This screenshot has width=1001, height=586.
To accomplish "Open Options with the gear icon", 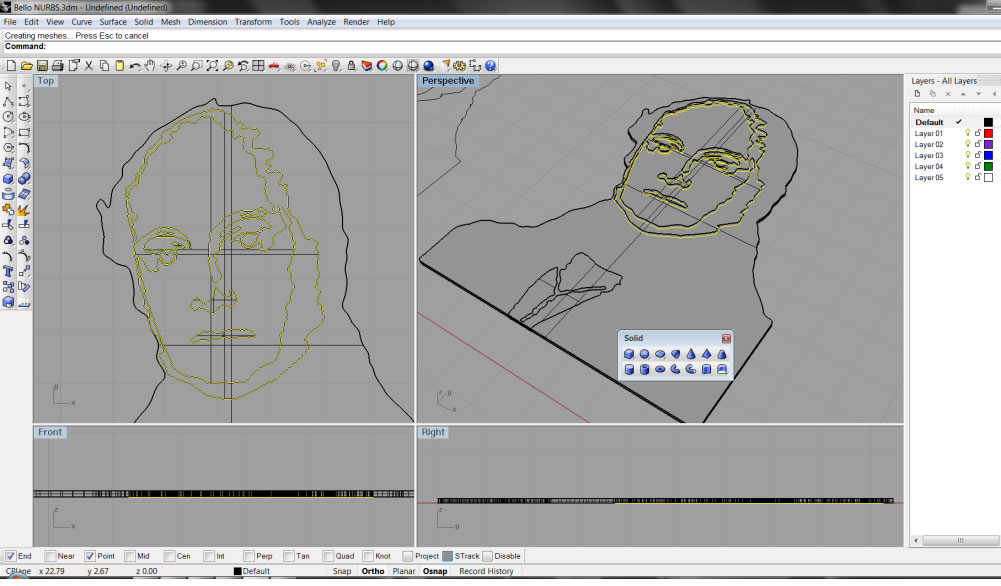I will pos(460,66).
